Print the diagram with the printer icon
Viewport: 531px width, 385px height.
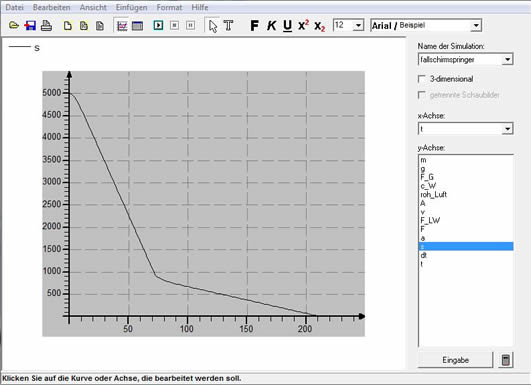coord(46,25)
